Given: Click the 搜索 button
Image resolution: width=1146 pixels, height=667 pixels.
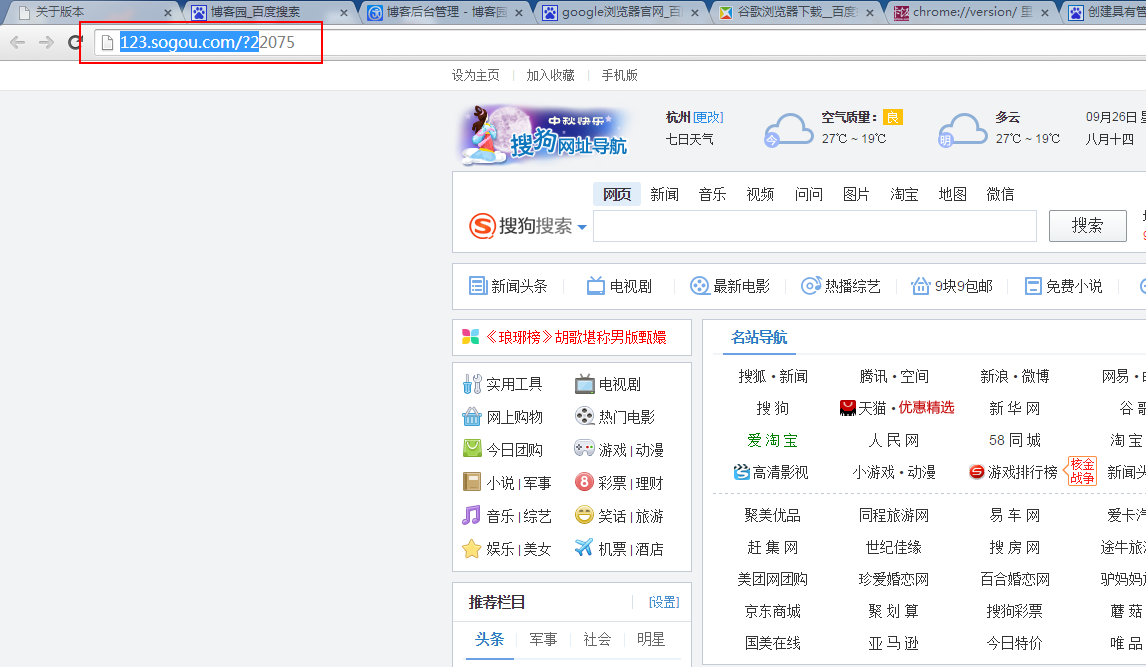Looking at the screenshot, I should (1088, 226).
